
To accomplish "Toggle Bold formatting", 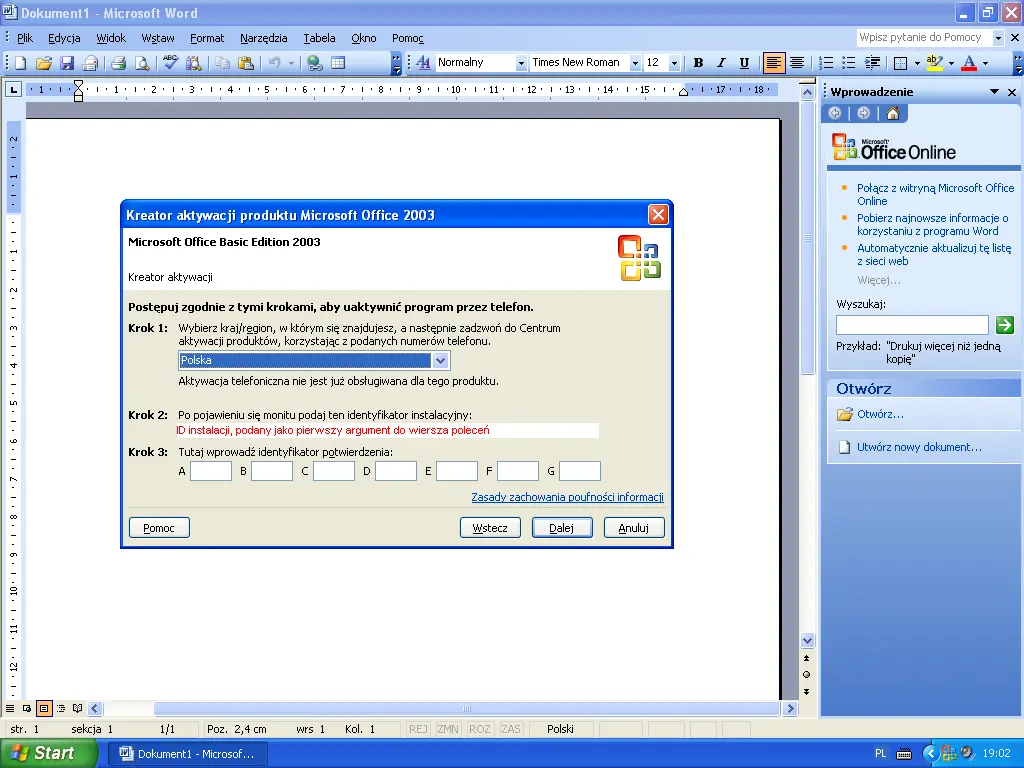I will [698, 63].
